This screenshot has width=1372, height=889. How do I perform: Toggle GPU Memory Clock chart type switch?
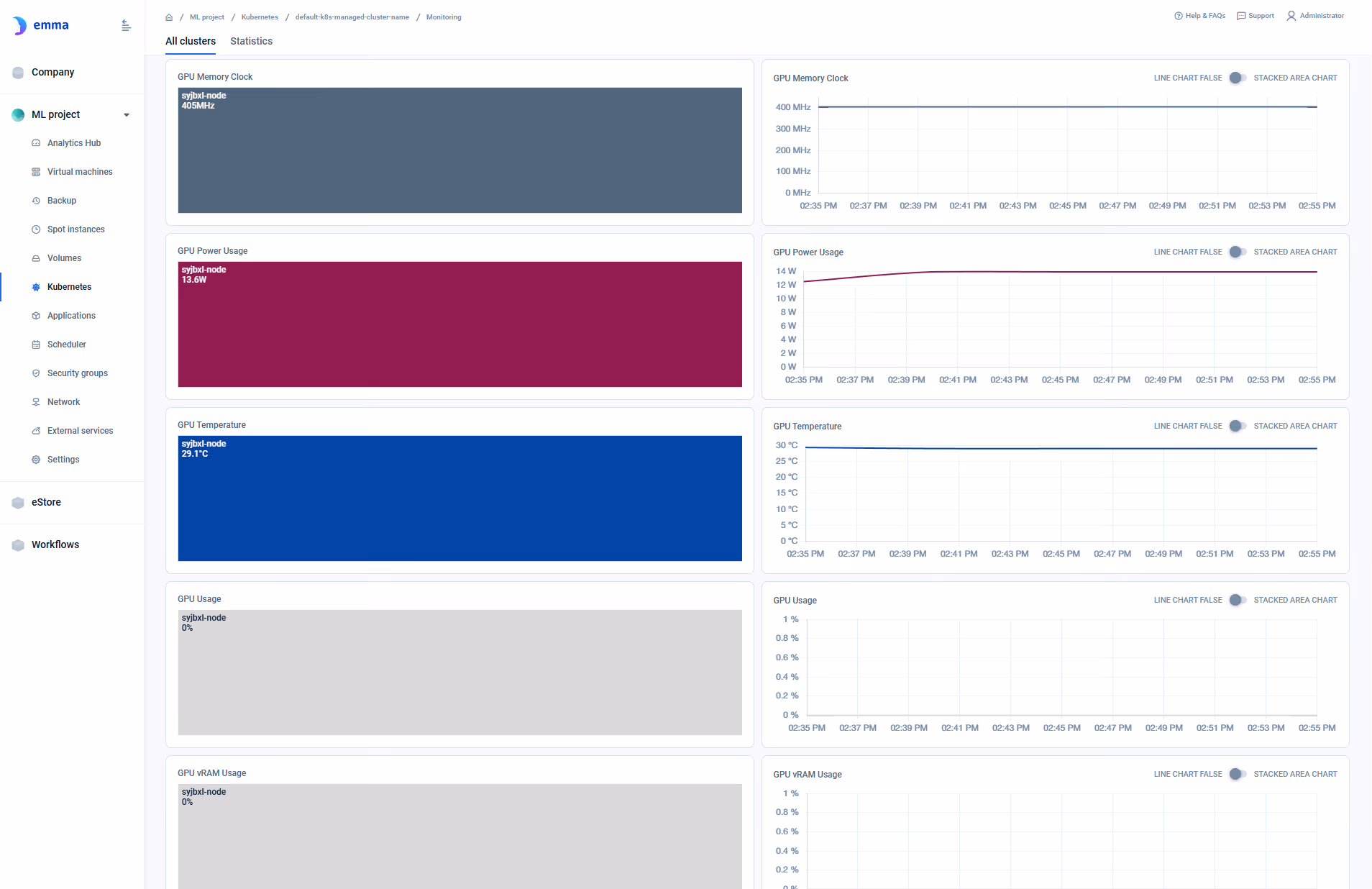click(1238, 78)
